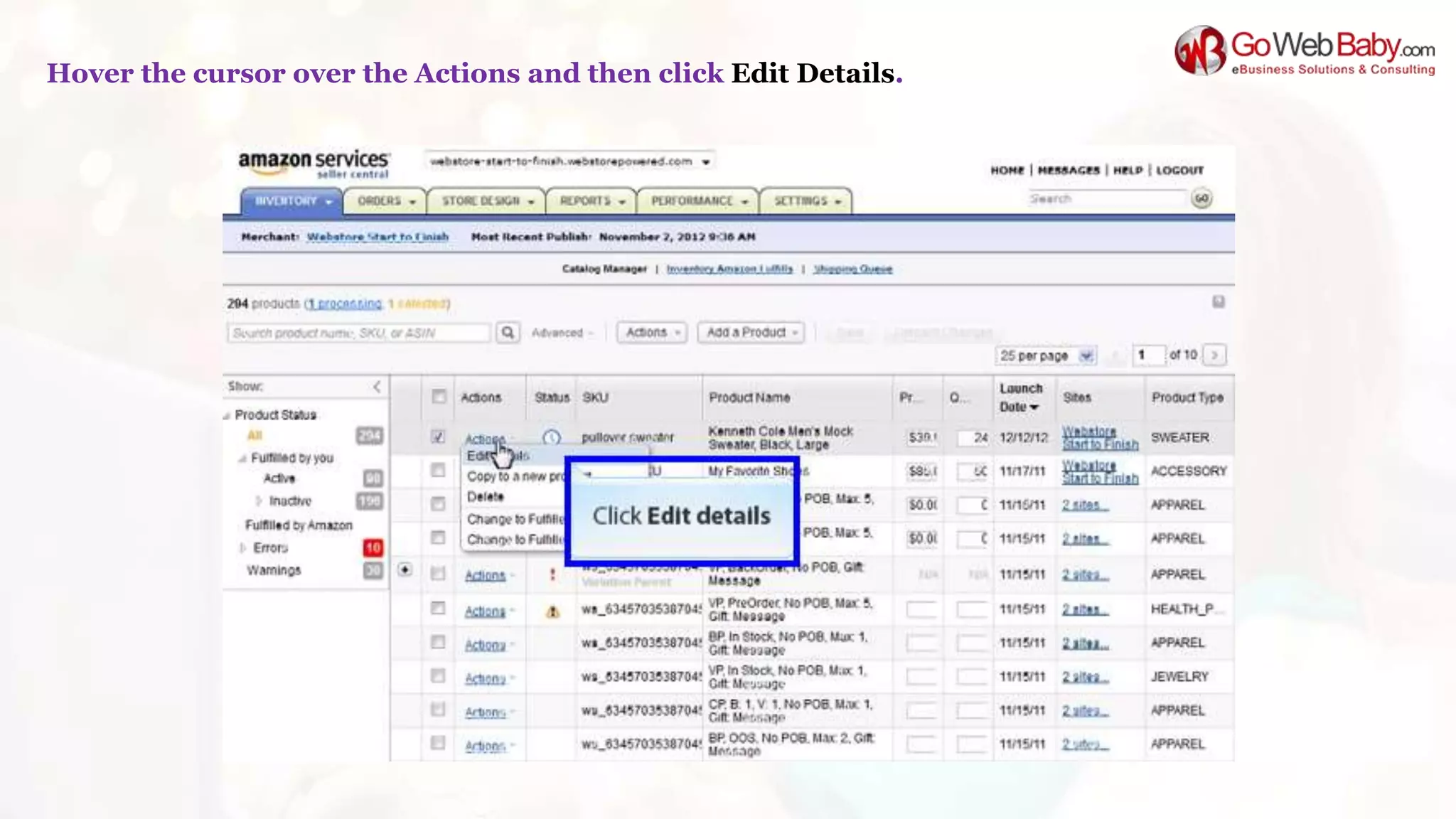Viewport: 1456px width, 819px height.
Task: Open the Settings tab
Action: [806, 201]
